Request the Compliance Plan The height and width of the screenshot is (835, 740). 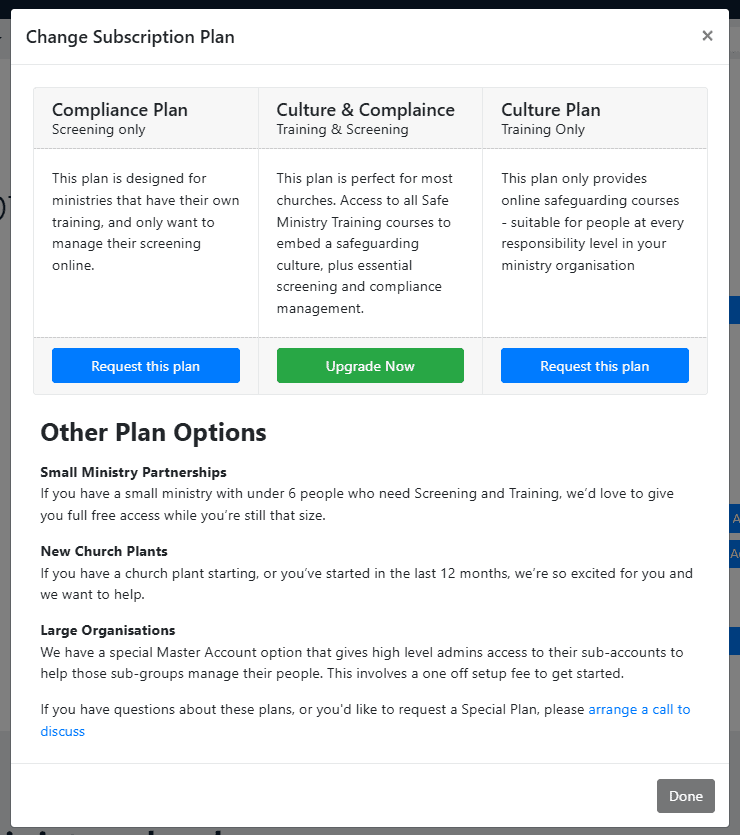(145, 366)
